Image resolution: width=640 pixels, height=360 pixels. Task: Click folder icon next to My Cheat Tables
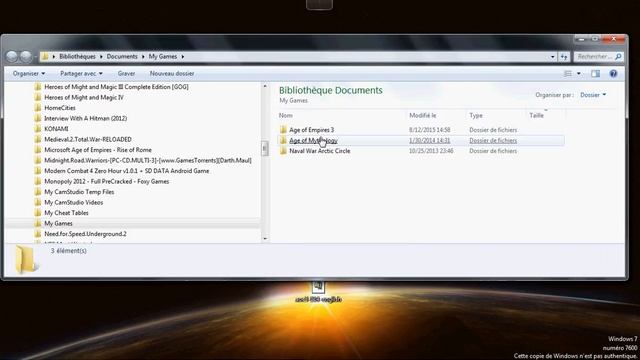(38, 213)
